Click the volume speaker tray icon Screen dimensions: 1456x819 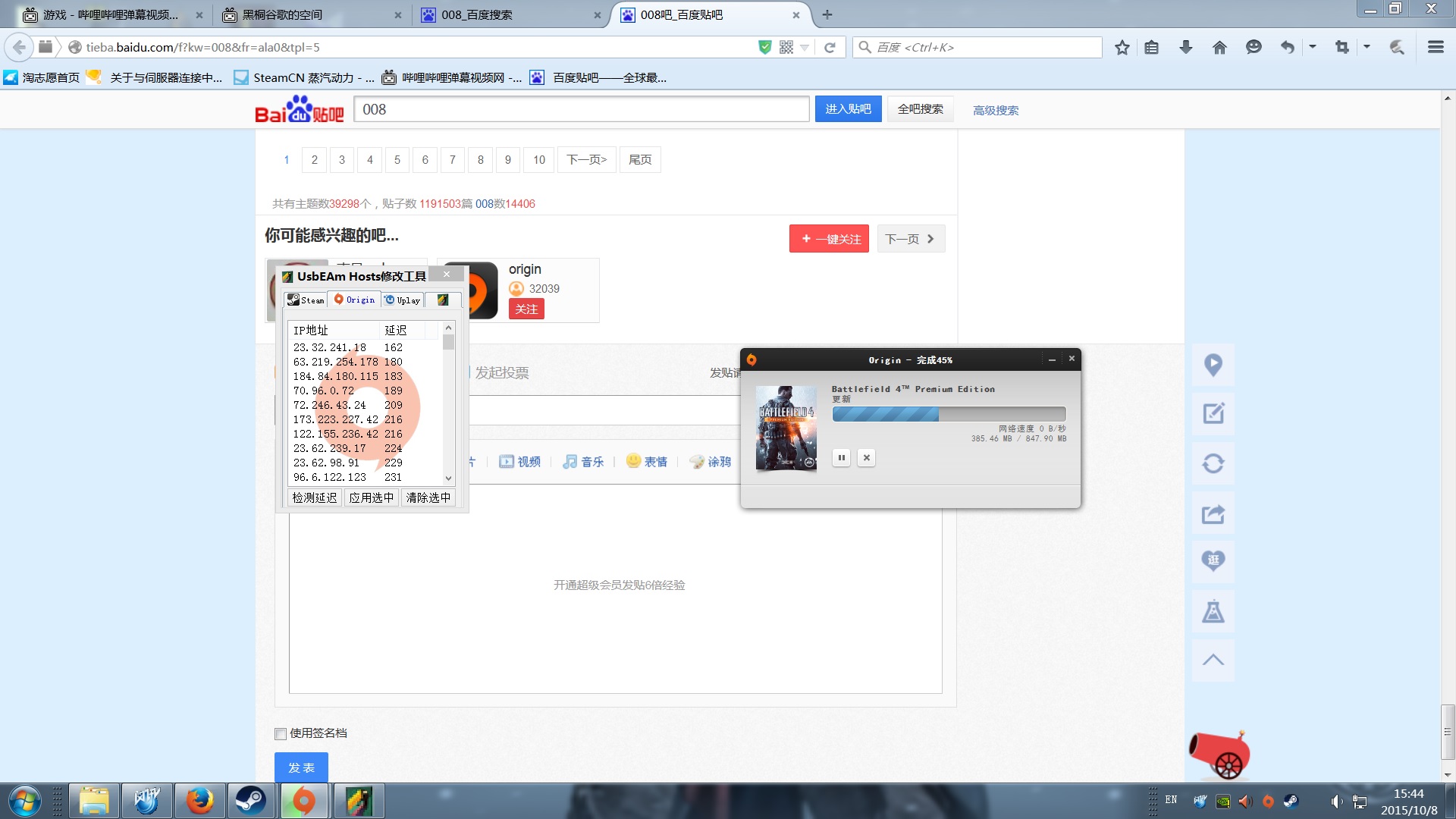(x=1335, y=802)
